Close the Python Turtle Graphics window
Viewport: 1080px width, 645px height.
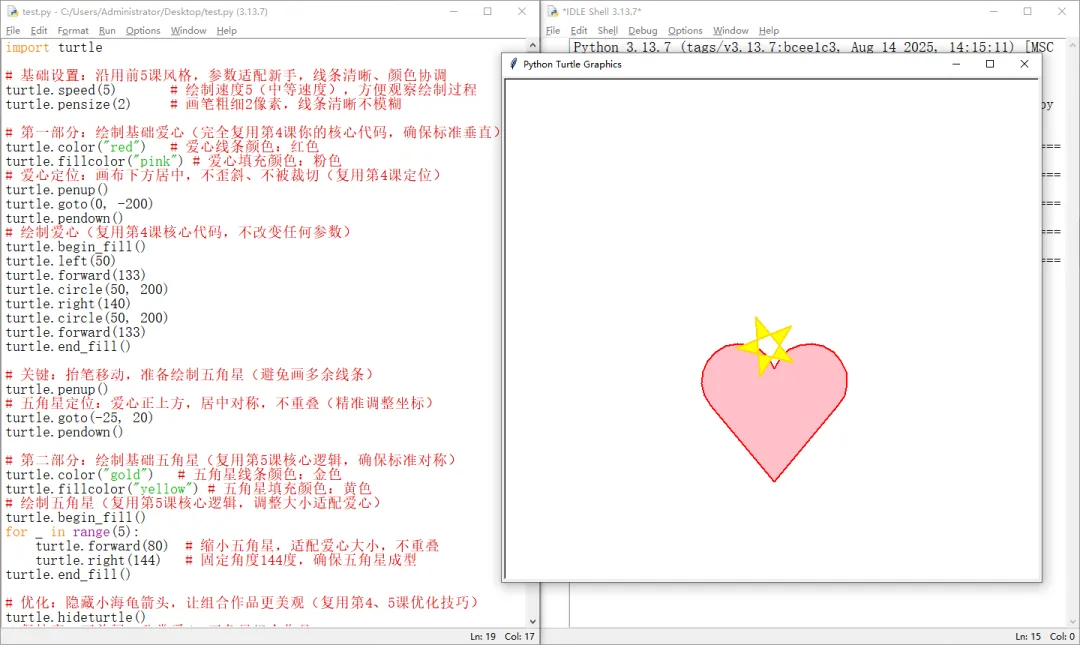point(1024,64)
